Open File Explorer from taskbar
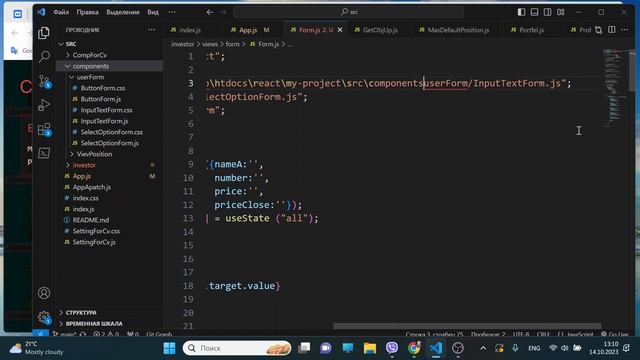640x360 pixels. [370, 348]
